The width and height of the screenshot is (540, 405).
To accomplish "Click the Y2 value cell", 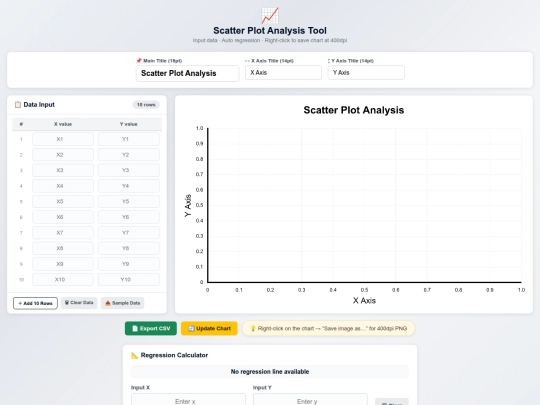I will [x=128, y=155].
